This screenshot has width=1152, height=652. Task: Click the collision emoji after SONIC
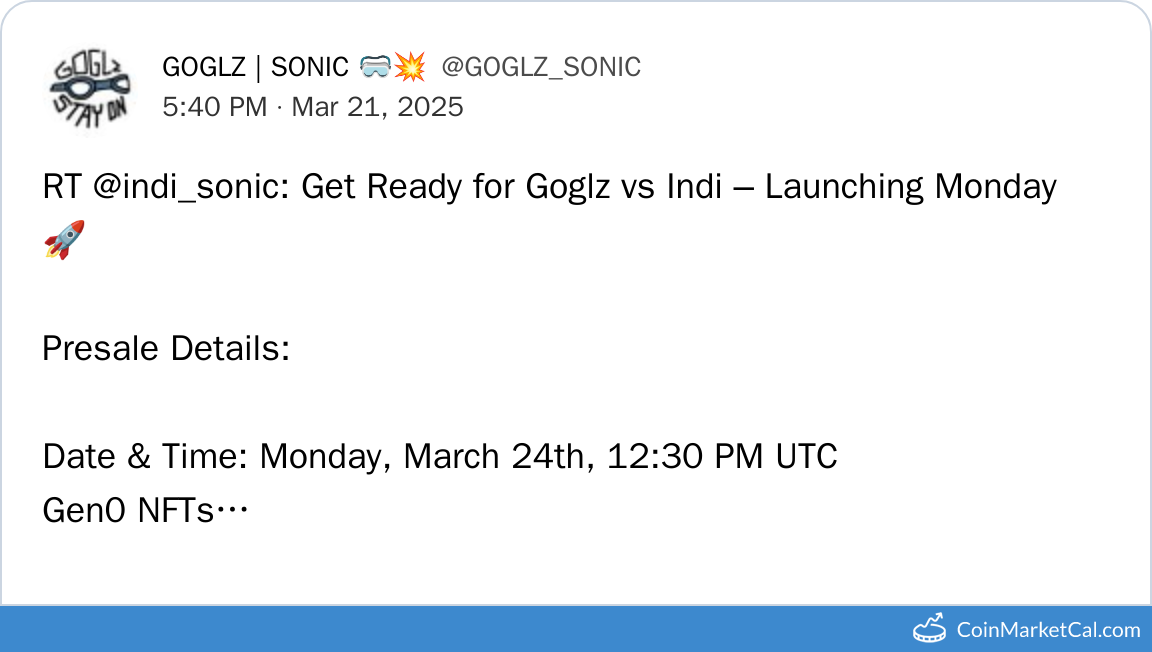pyautogui.click(x=410, y=68)
